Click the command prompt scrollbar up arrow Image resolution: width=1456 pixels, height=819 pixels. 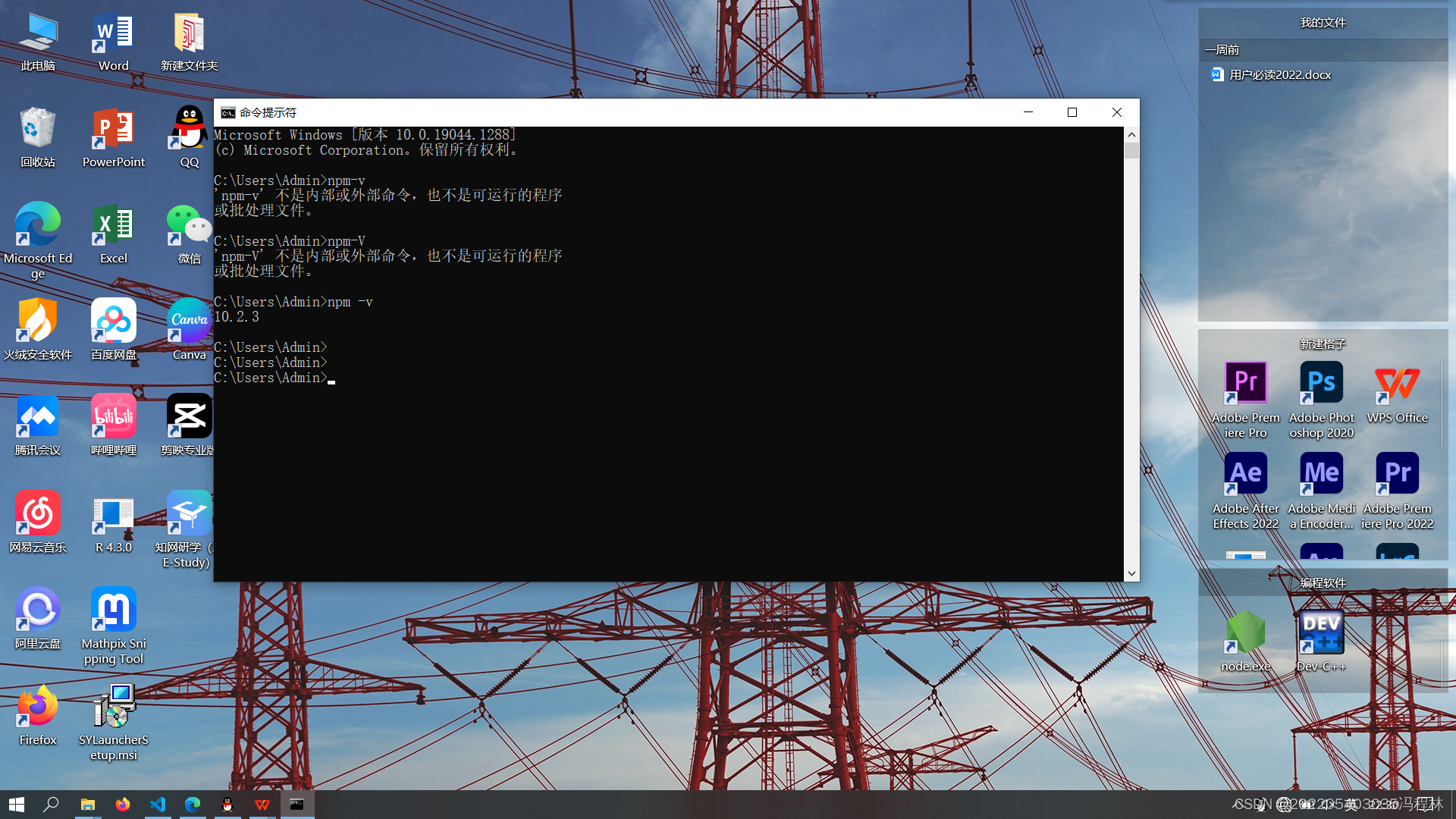pyautogui.click(x=1131, y=135)
